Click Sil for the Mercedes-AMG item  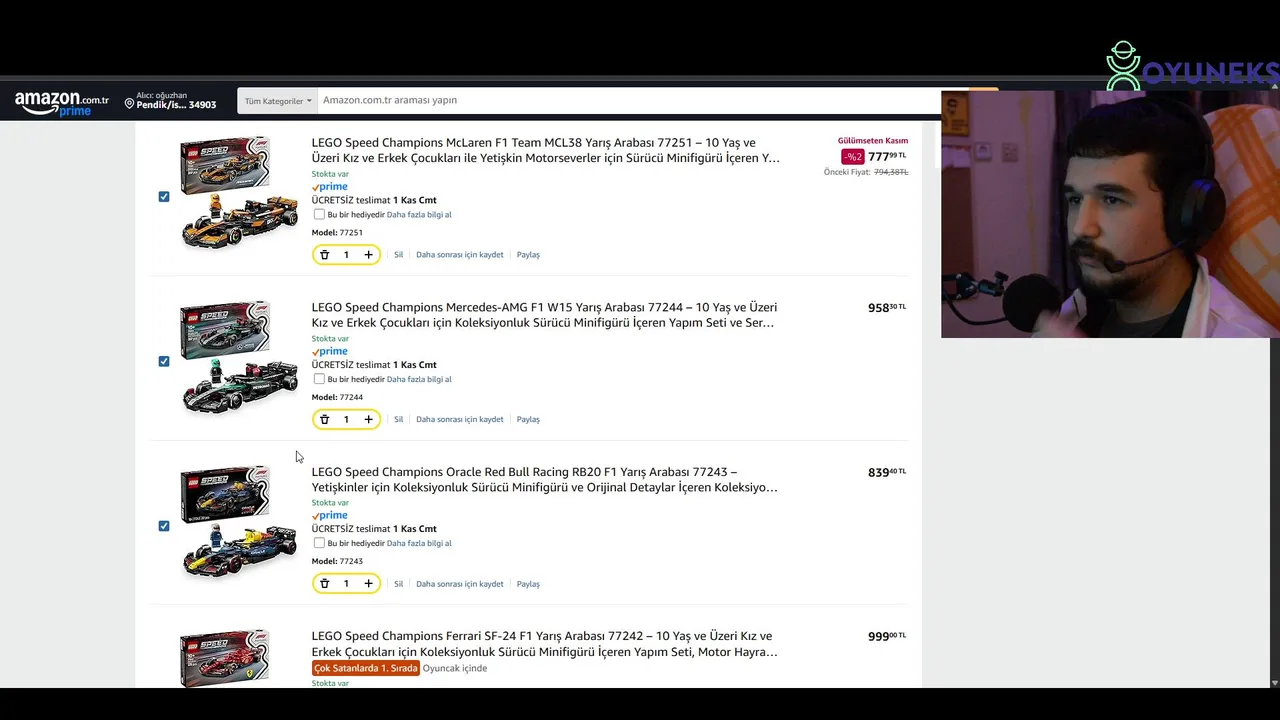point(398,420)
